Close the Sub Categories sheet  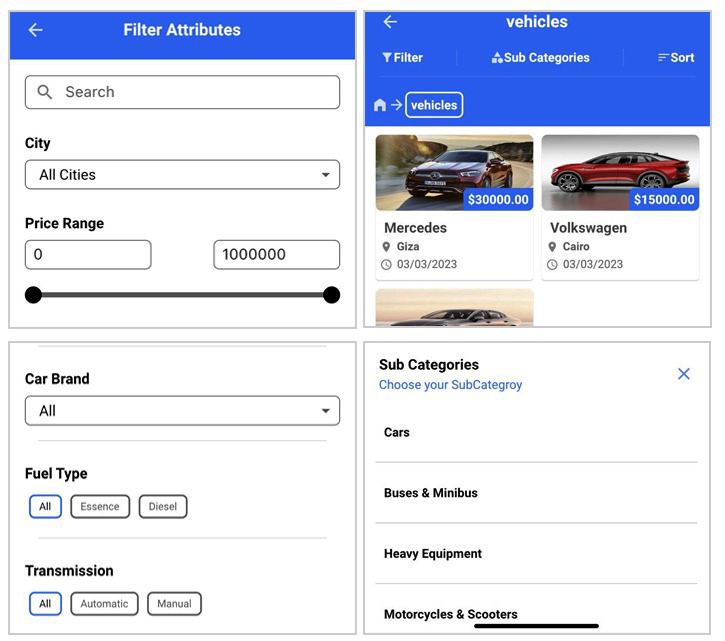684,374
